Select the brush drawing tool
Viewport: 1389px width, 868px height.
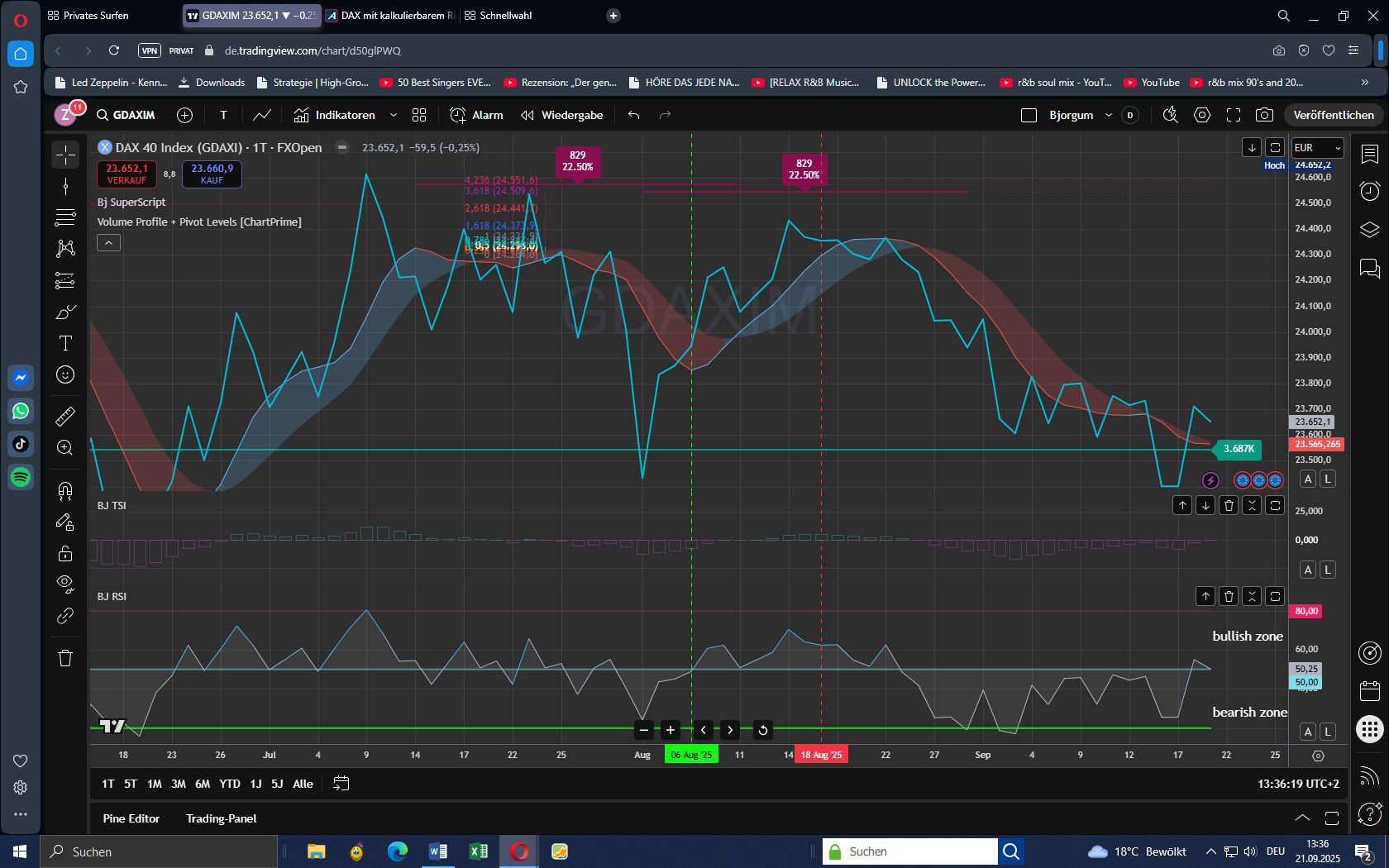tap(64, 312)
